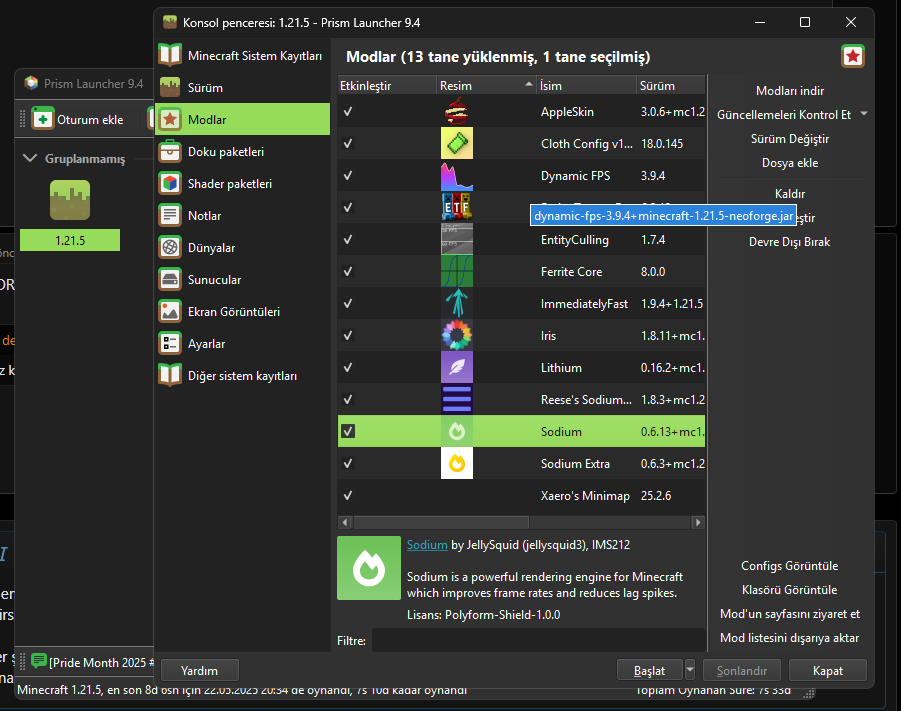Toggle the EntityCulling enabled checkbox
This screenshot has height=711, width=901.
[348, 239]
